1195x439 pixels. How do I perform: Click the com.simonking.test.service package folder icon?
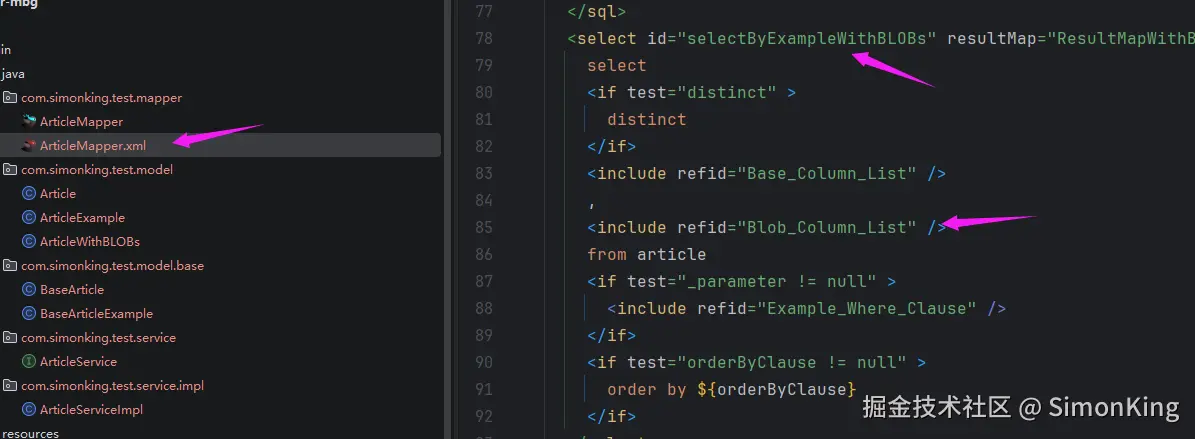pyautogui.click(x=10, y=338)
